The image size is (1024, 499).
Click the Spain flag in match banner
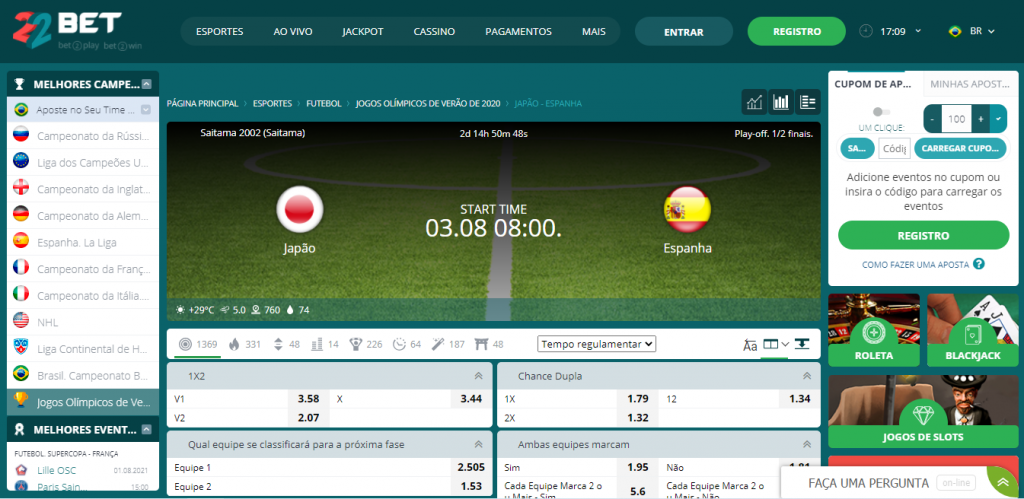tap(687, 209)
